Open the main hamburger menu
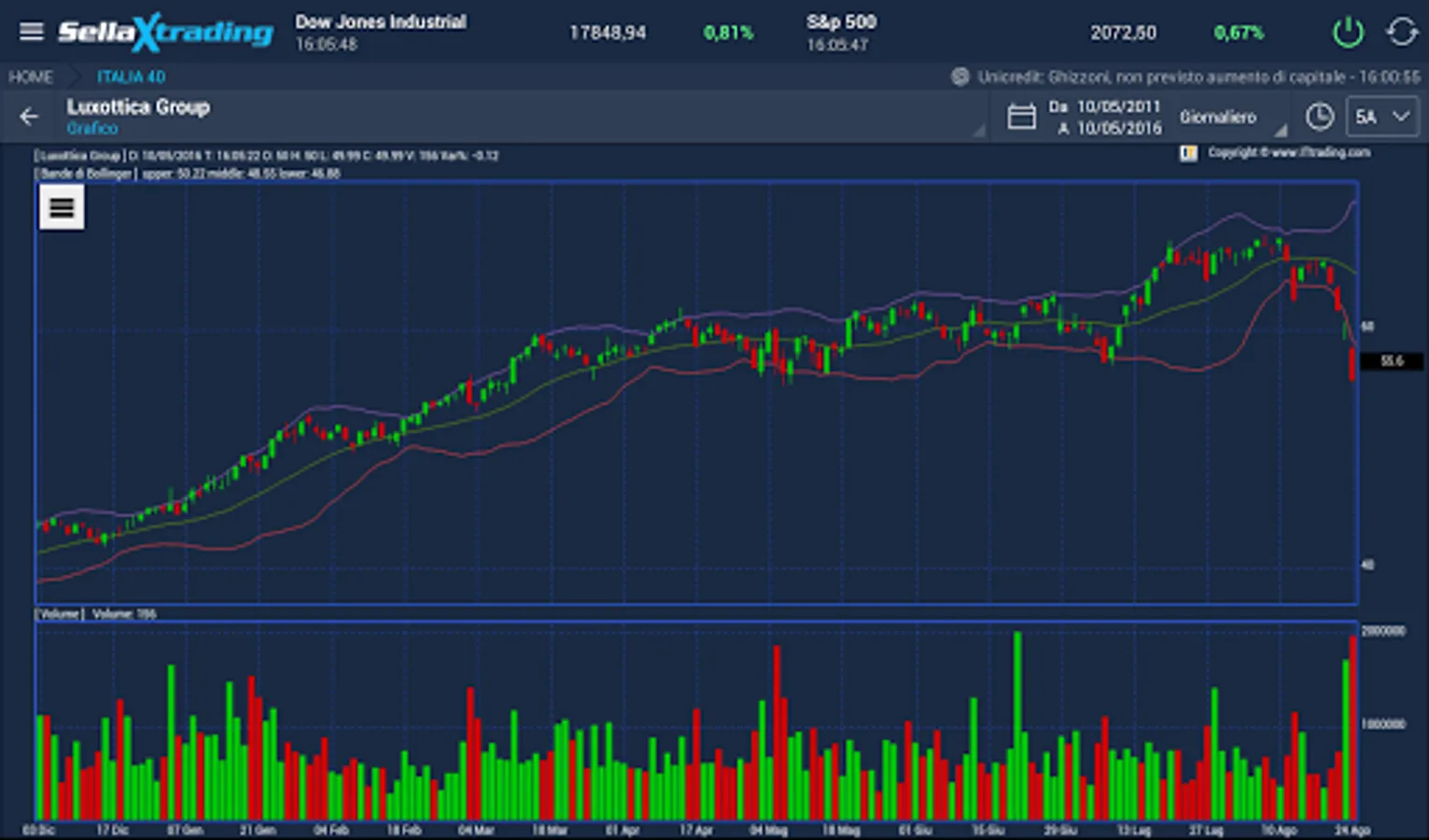 (32, 32)
